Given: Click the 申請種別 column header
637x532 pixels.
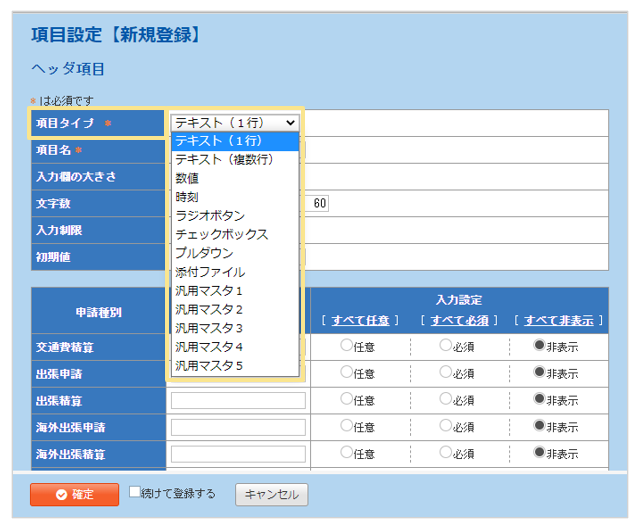Looking at the screenshot, I should pyautogui.click(x=99, y=311).
